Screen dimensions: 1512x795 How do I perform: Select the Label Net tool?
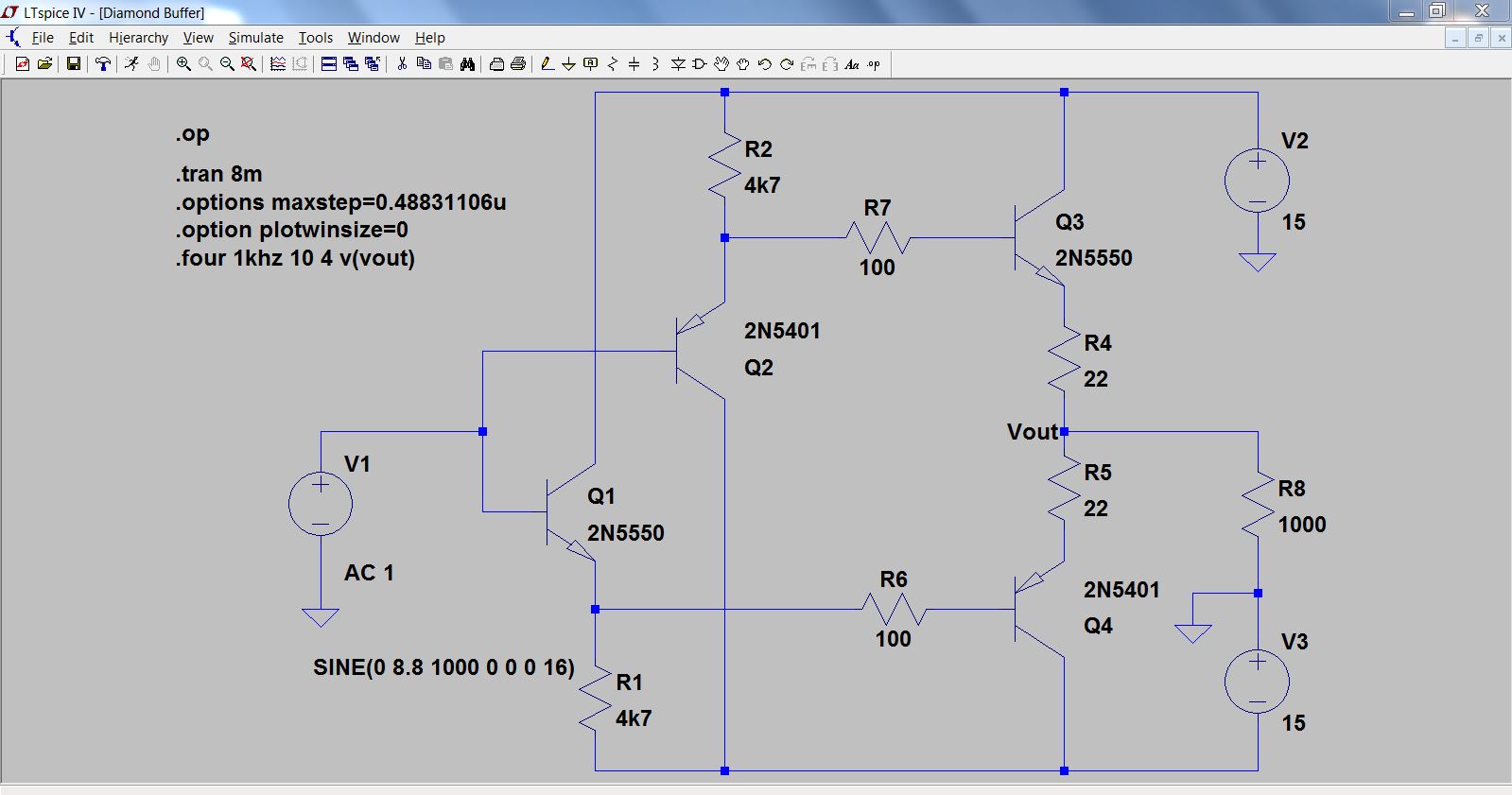tap(590, 64)
